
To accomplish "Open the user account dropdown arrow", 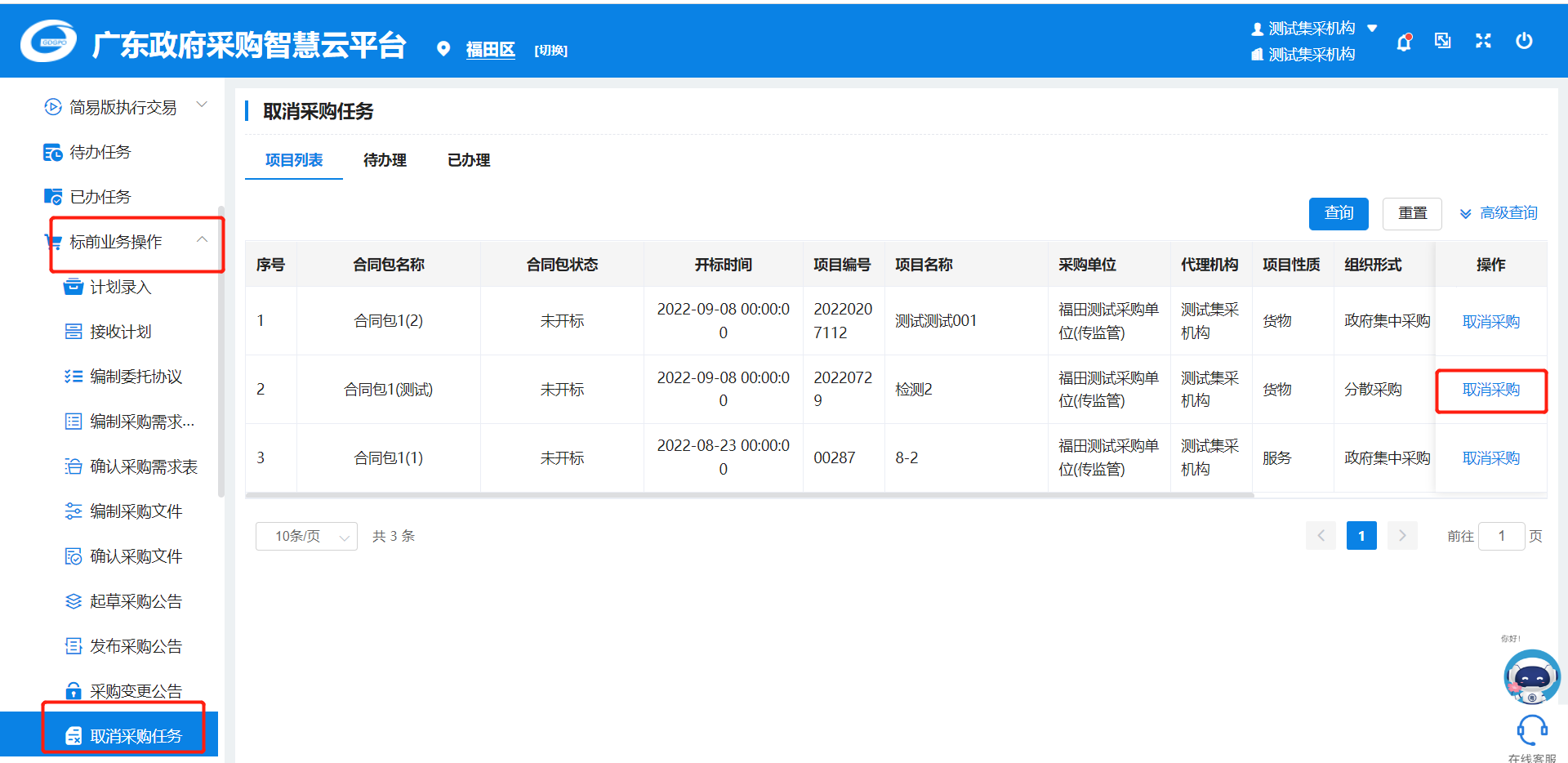I will coord(1372,29).
